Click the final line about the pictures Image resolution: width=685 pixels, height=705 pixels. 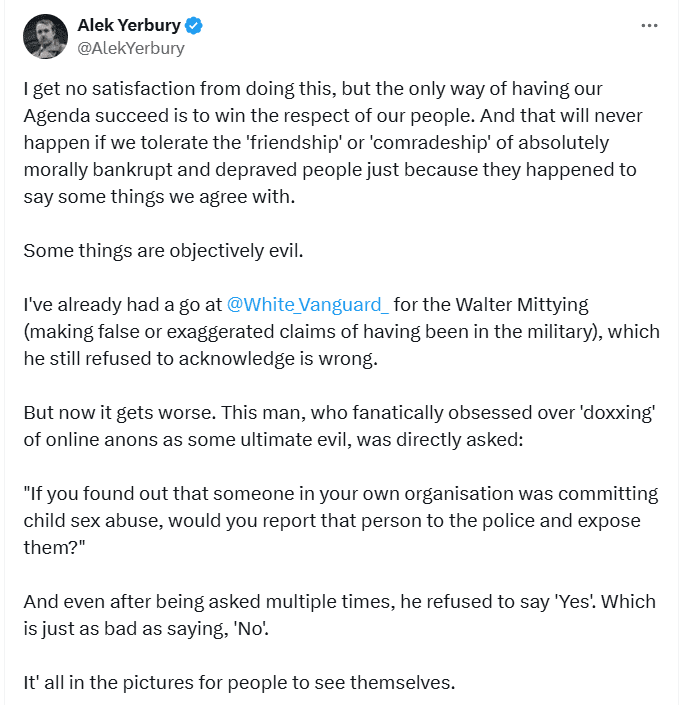[239, 683]
